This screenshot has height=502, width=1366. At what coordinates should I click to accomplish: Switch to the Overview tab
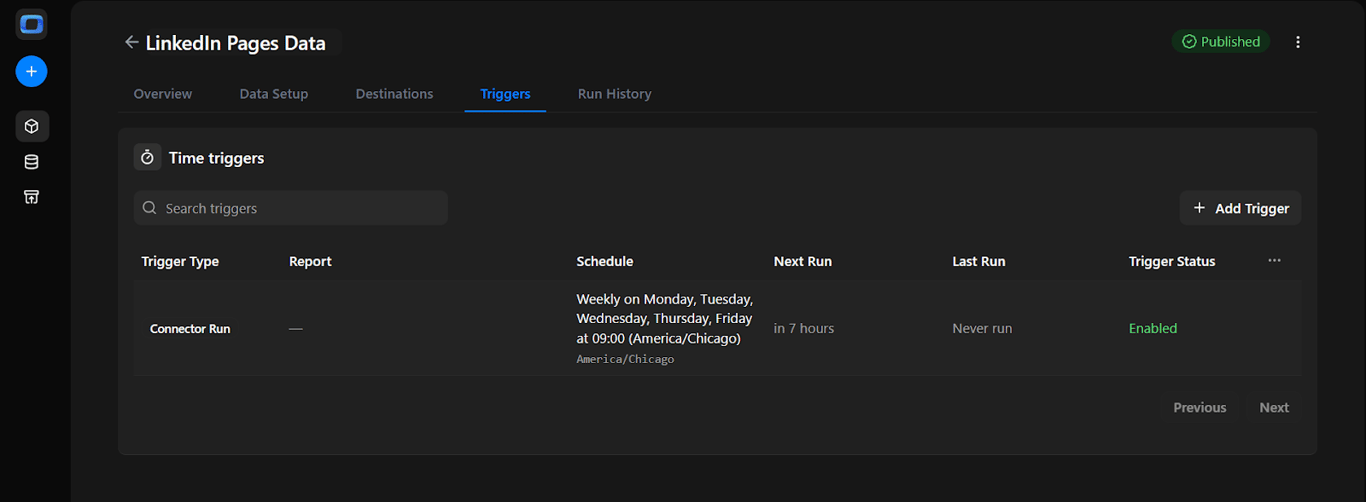click(163, 94)
